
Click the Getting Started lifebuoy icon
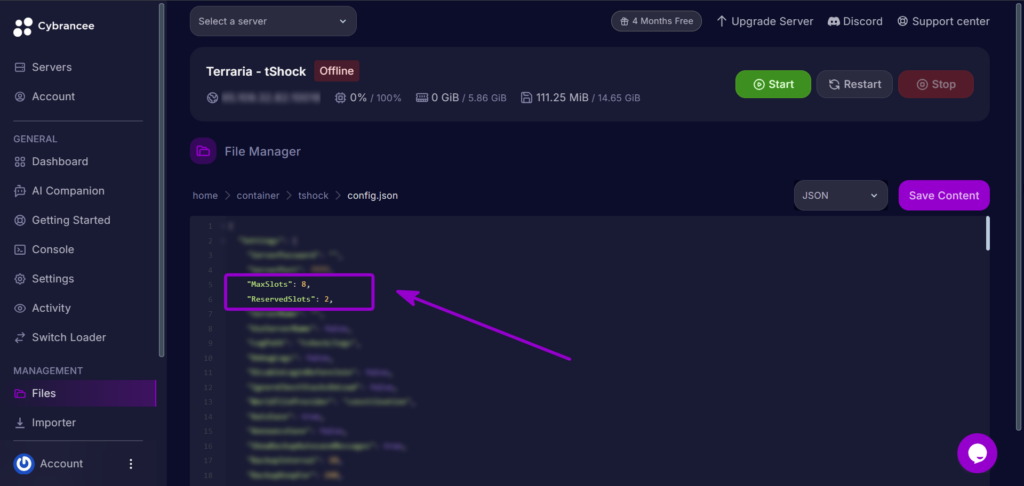click(x=20, y=220)
